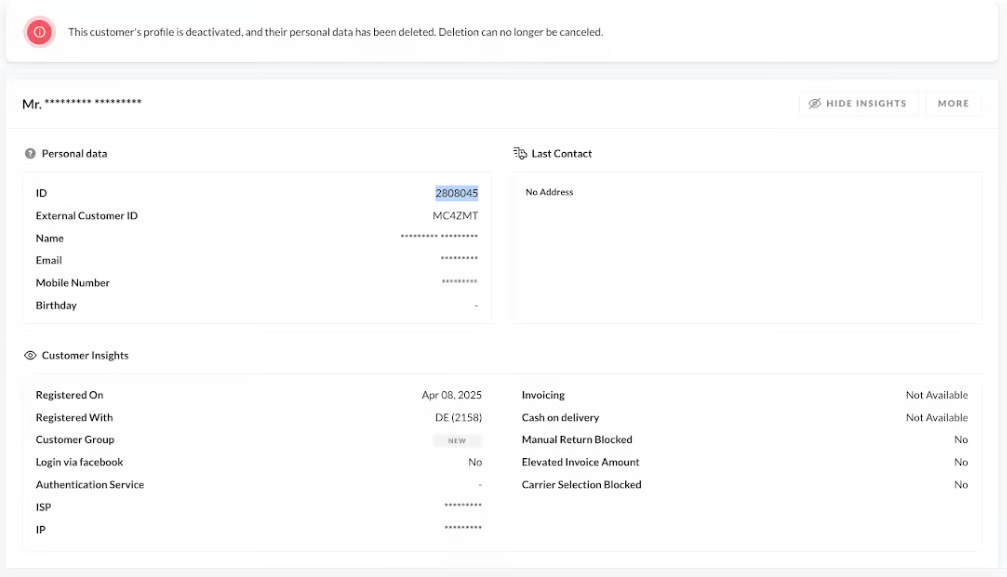Hide the customer insights section

point(858,103)
